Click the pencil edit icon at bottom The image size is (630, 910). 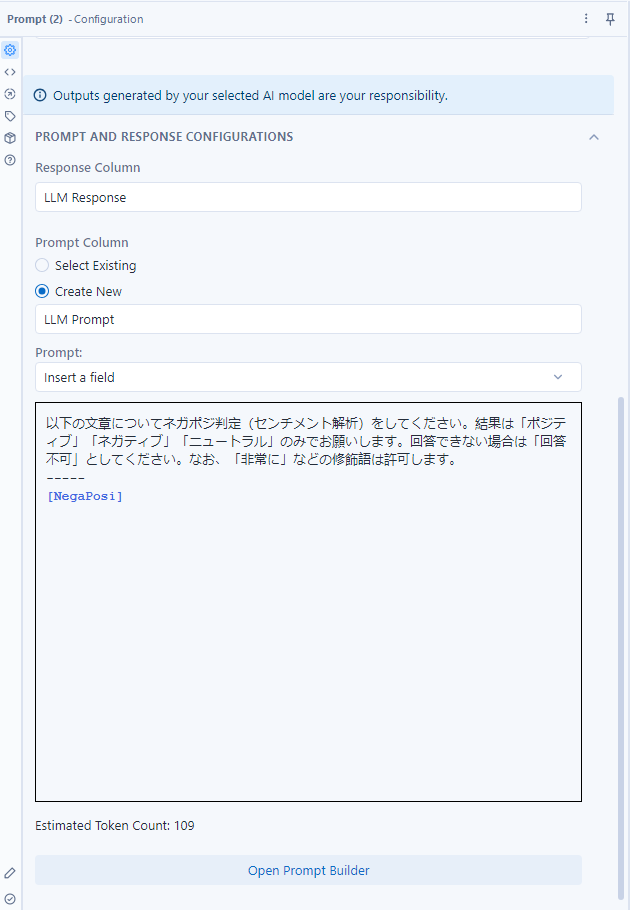pos(10,873)
